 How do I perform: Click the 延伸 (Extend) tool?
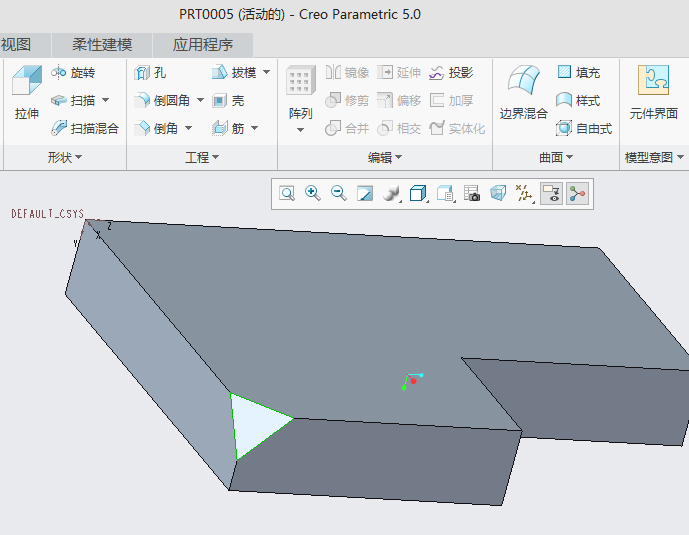[399, 72]
